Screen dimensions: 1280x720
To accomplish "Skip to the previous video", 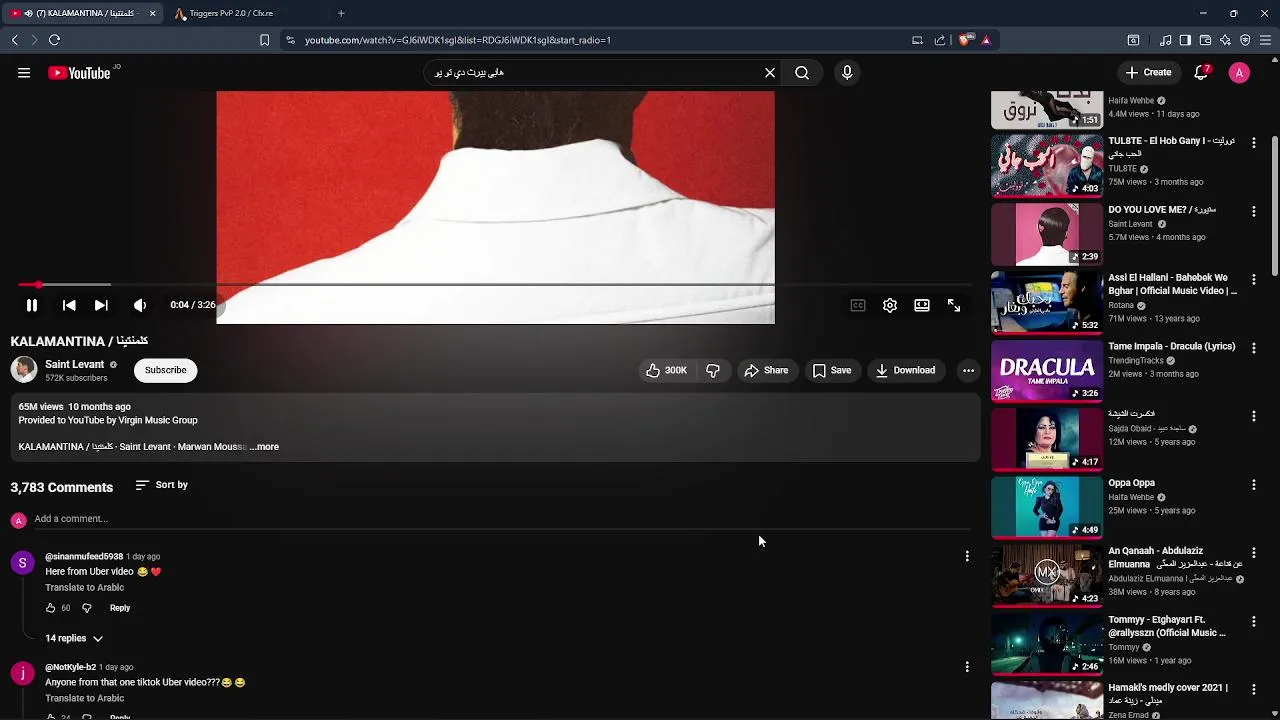I will (69, 305).
